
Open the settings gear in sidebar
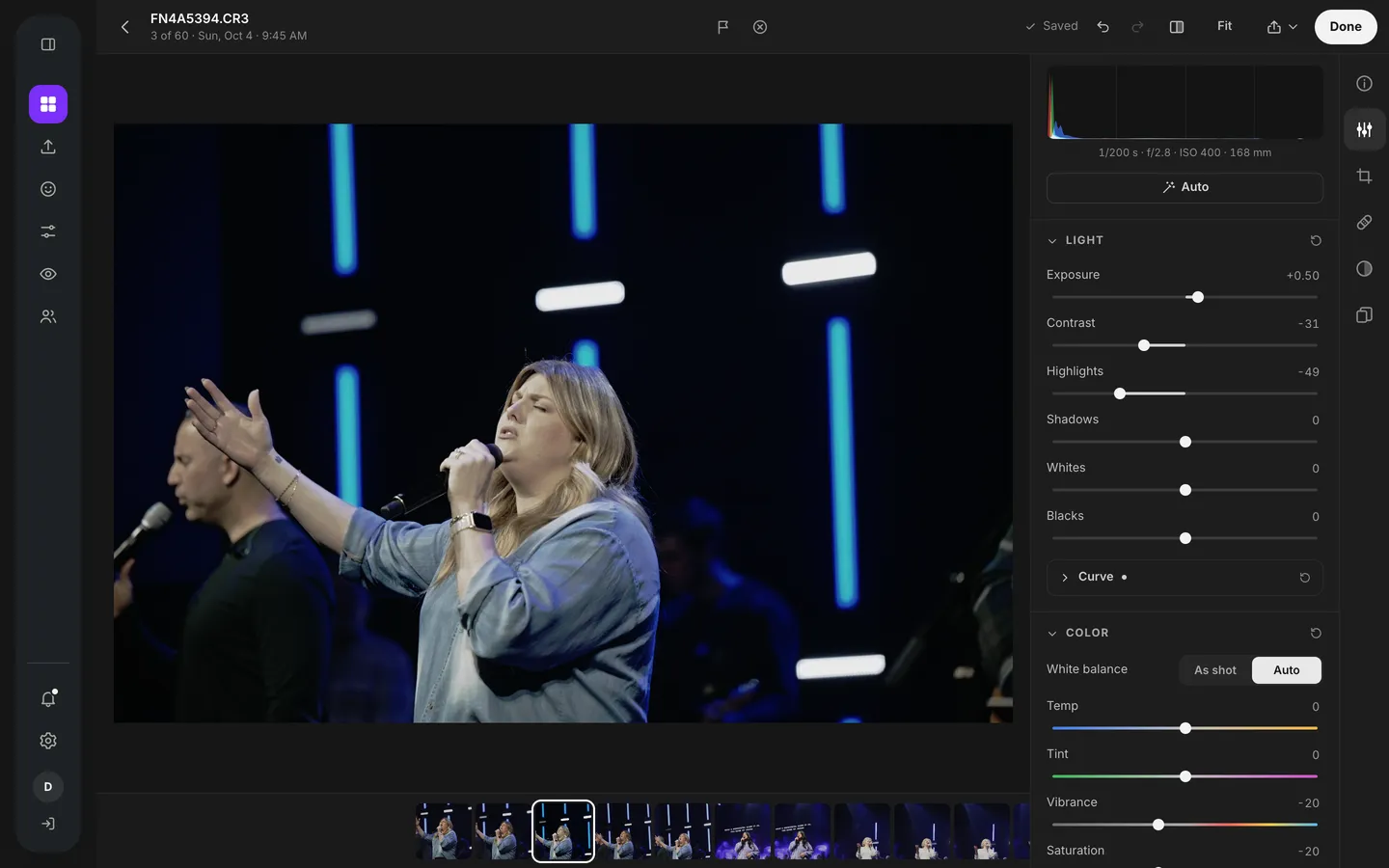tap(48, 741)
